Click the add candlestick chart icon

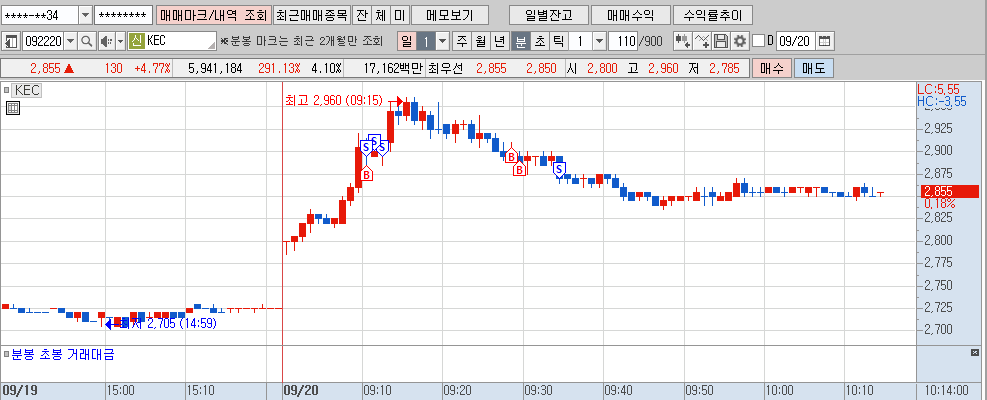click(682, 42)
